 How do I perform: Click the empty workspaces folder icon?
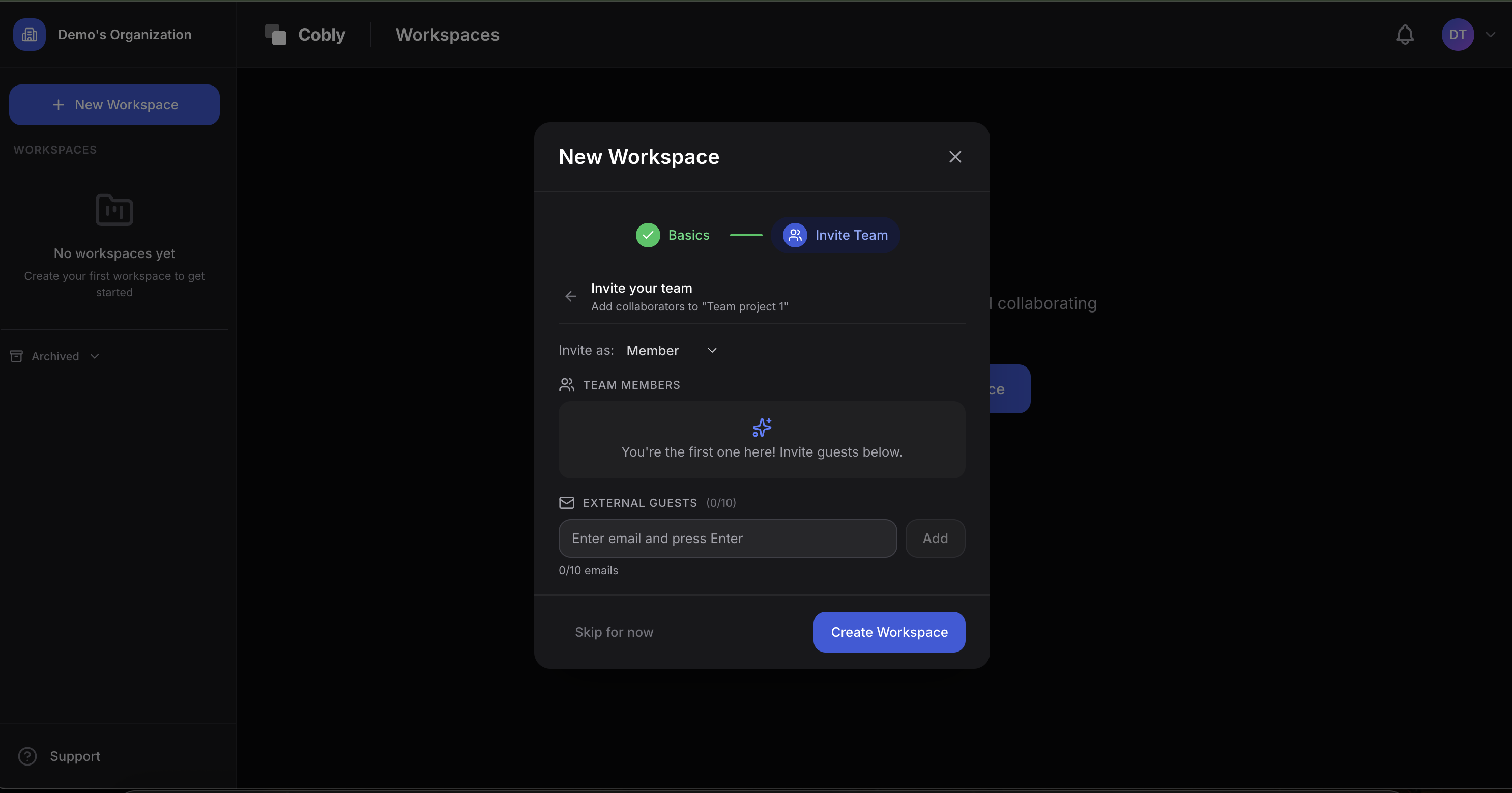114,210
